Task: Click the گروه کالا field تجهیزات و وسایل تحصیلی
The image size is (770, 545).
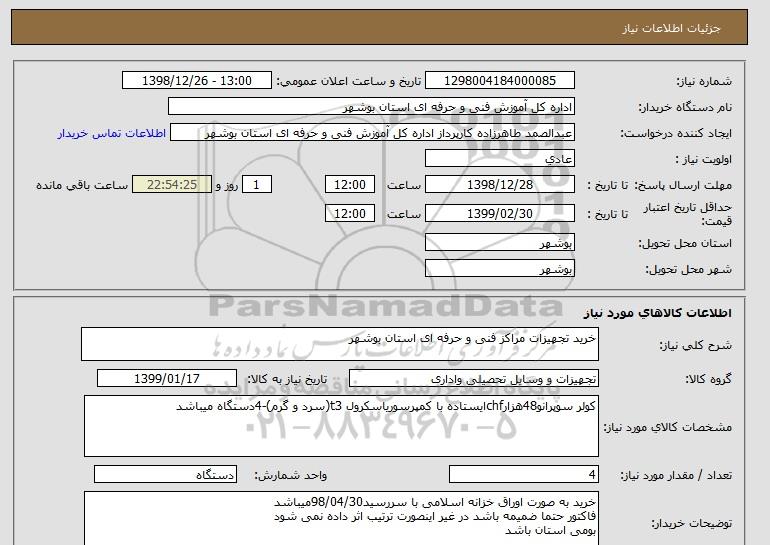Action: point(474,379)
